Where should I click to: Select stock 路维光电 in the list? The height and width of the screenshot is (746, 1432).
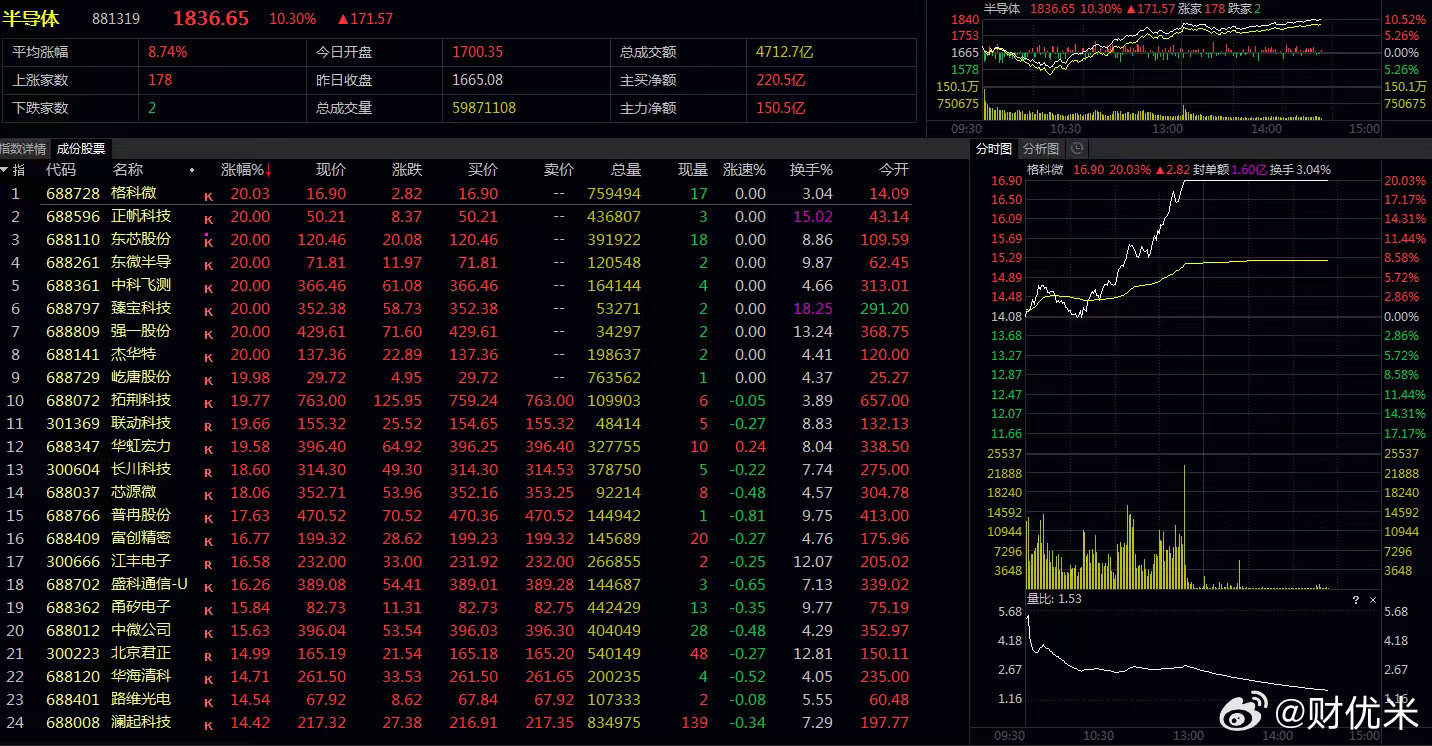[x=141, y=699]
